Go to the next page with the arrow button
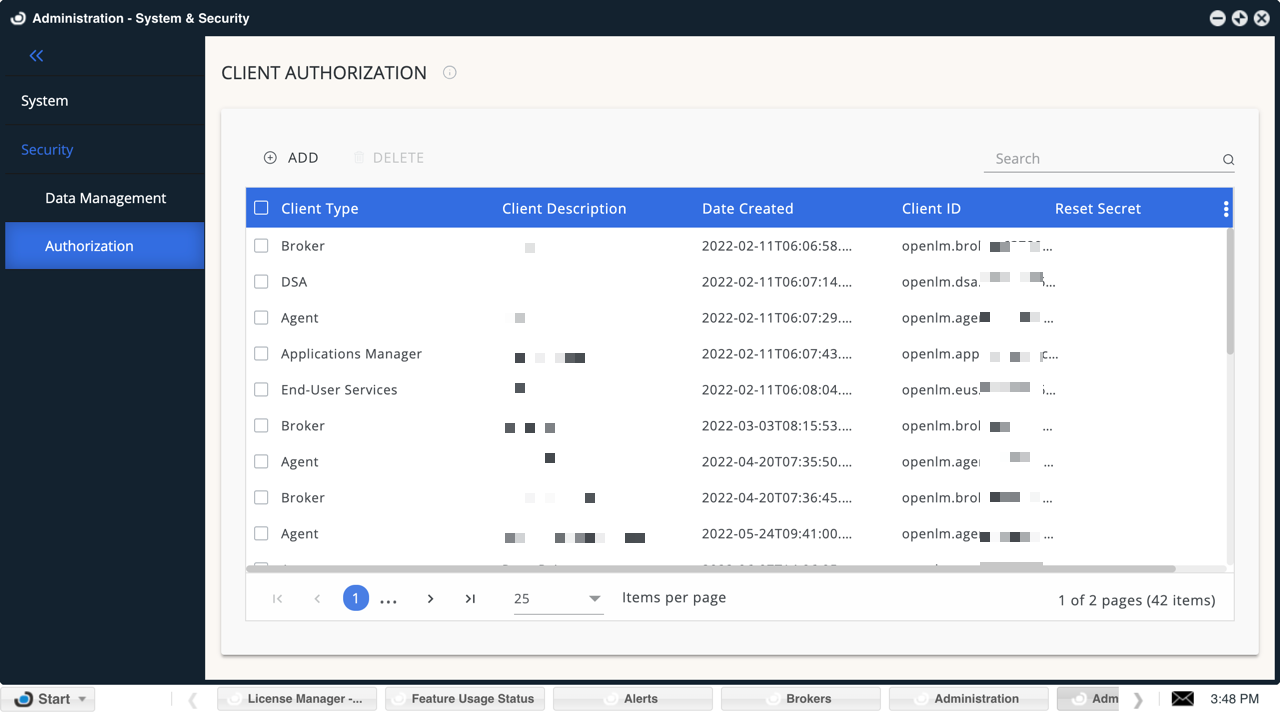Screen dimensions: 1280x713 (430, 598)
